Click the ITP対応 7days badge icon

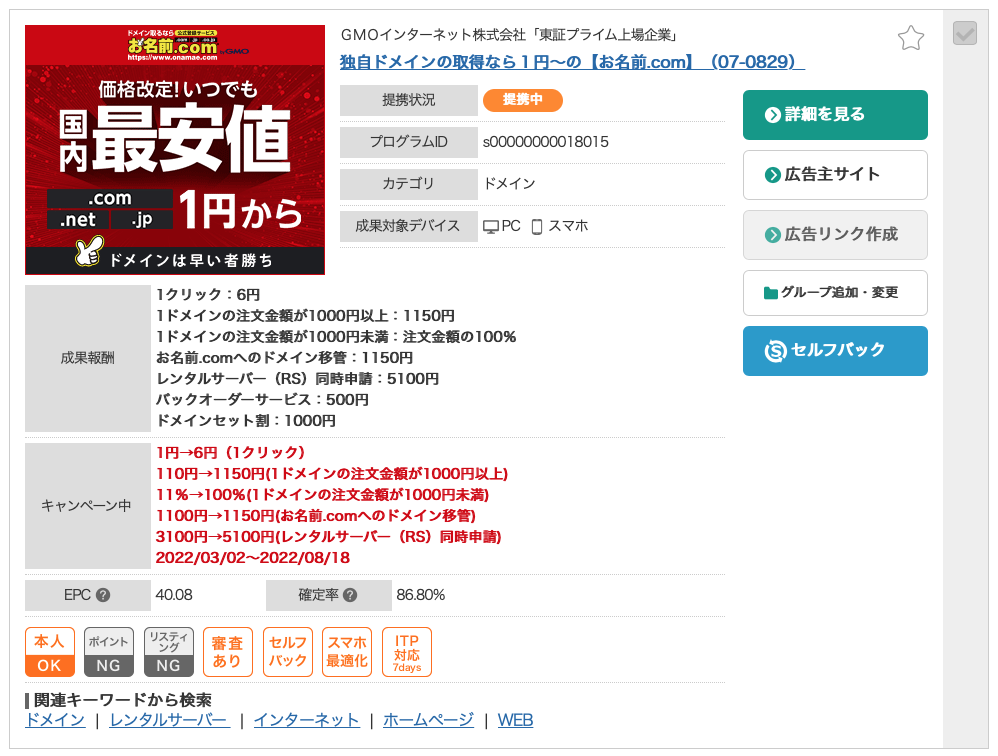click(407, 652)
